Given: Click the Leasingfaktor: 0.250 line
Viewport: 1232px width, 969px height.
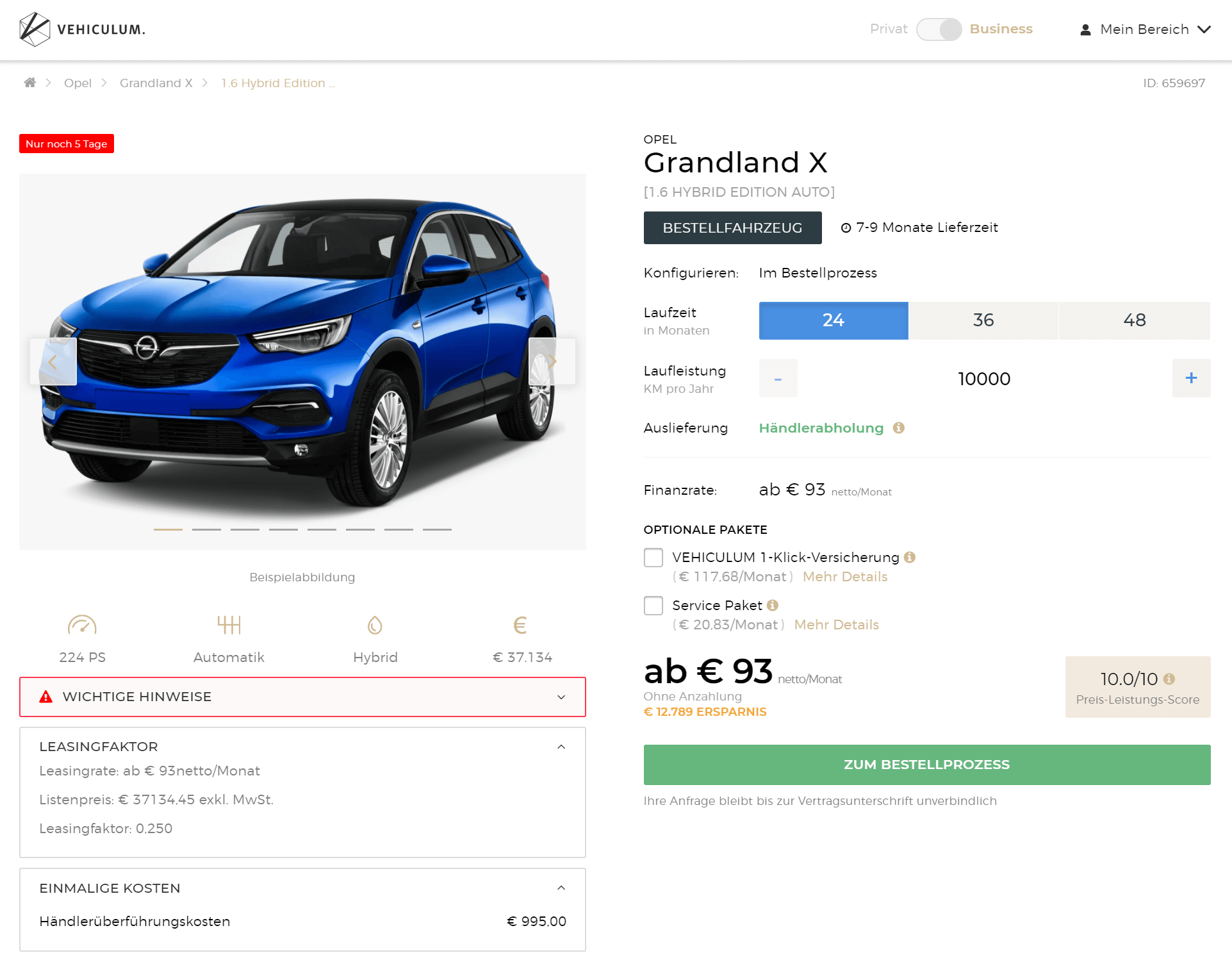Looking at the screenshot, I should pyautogui.click(x=106, y=829).
